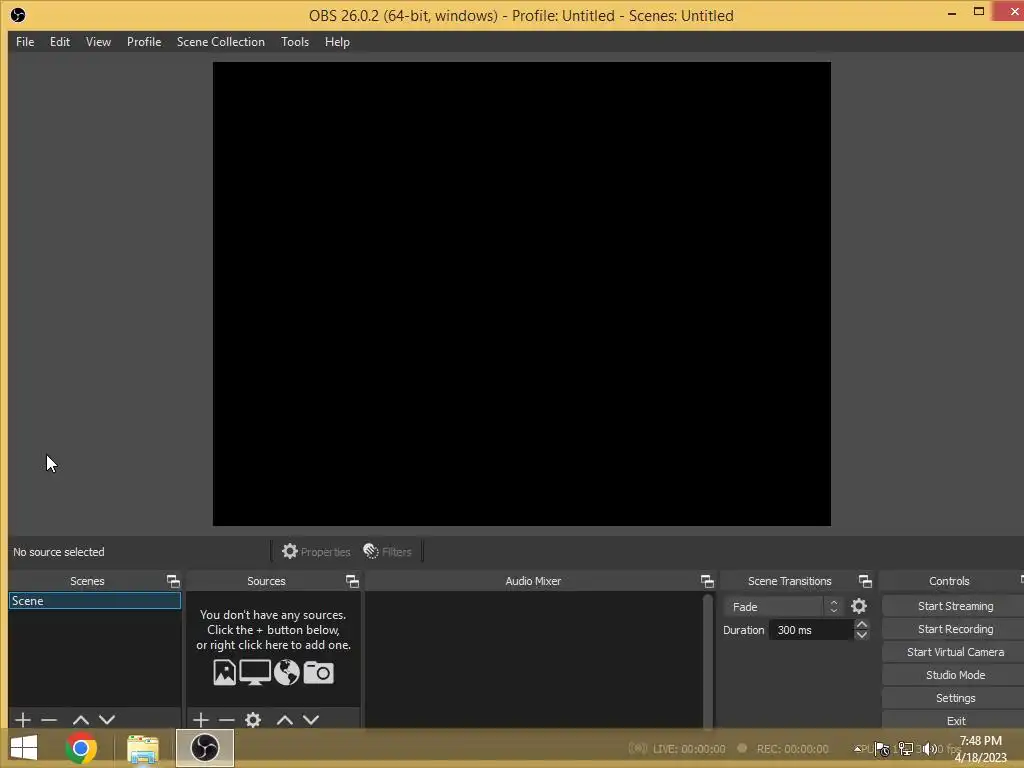This screenshot has width=1024, height=768.
Task: Move source up in Sources list
Action: 285,720
